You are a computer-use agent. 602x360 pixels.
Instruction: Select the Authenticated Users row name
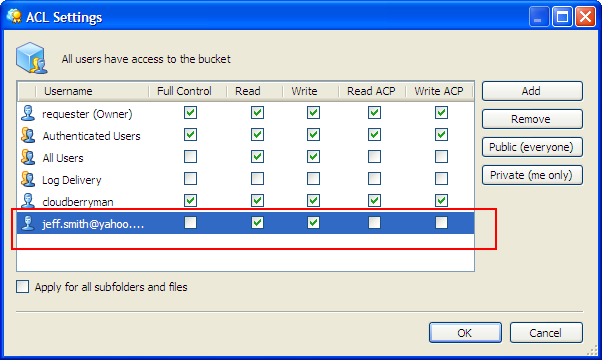(91, 136)
